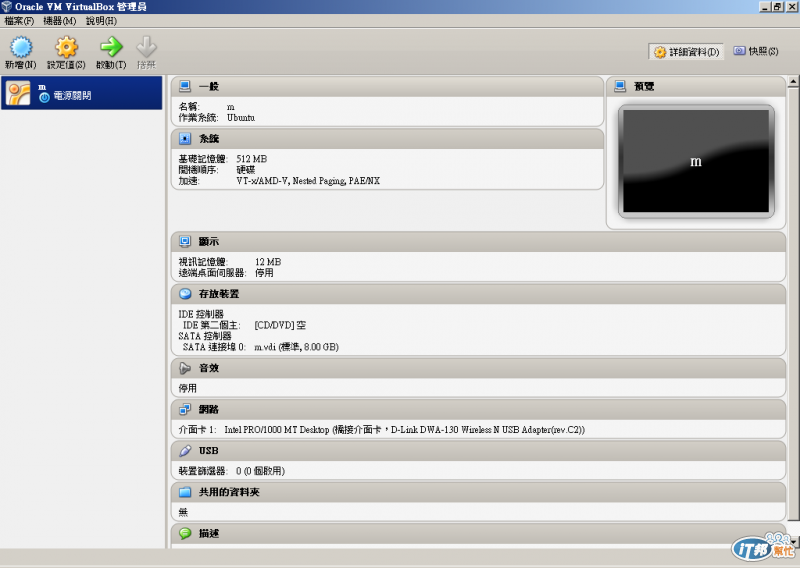800x568 pixels.
Task: Click the New (新增) virtual machine icon
Action: (21, 47)
